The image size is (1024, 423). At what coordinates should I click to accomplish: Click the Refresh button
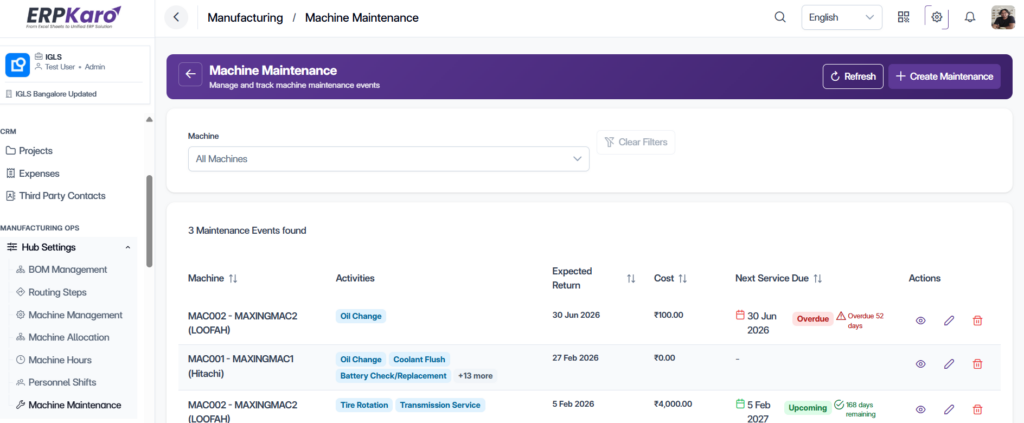click(853, 76)
